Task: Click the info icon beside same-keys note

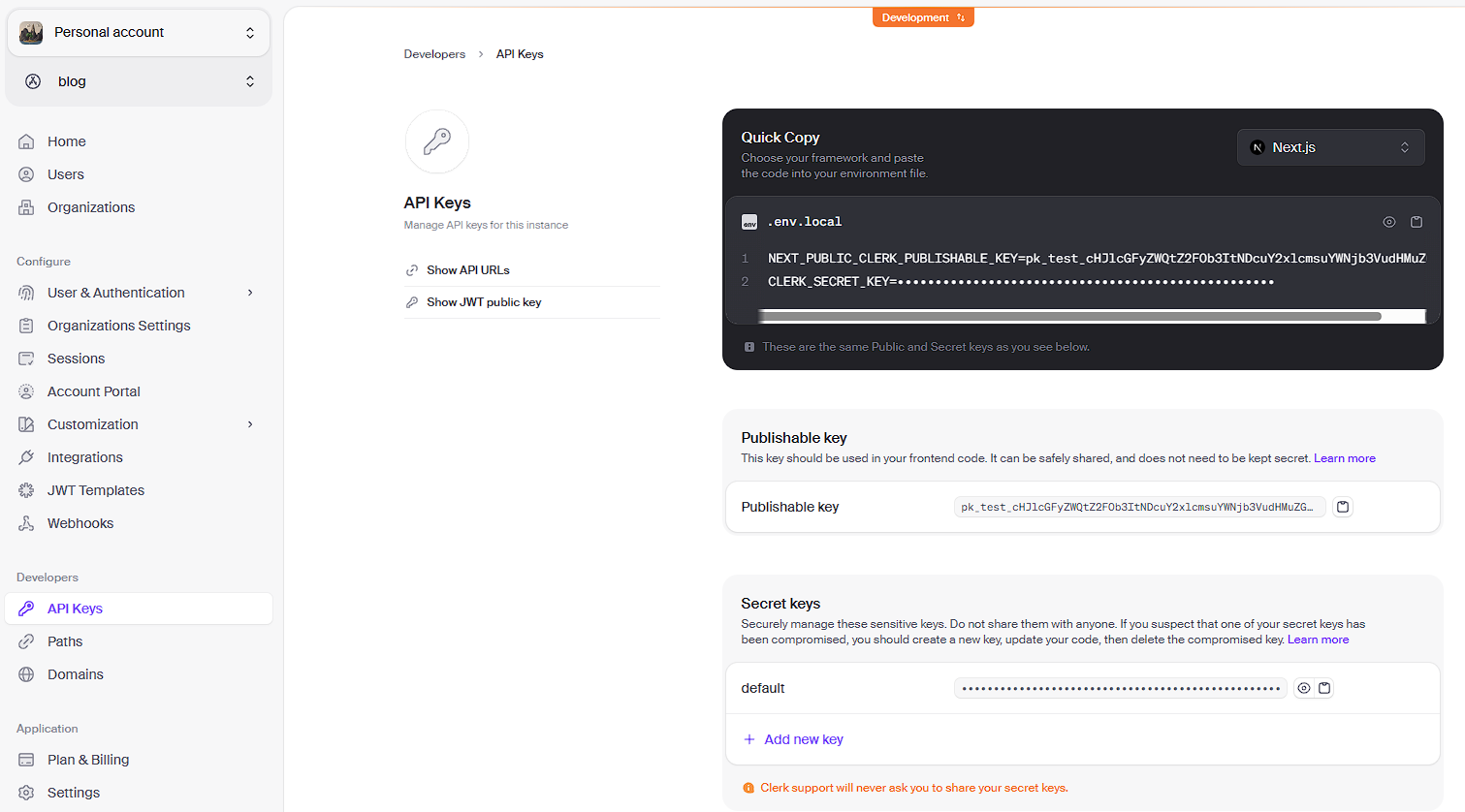Action: pos(749,347)
